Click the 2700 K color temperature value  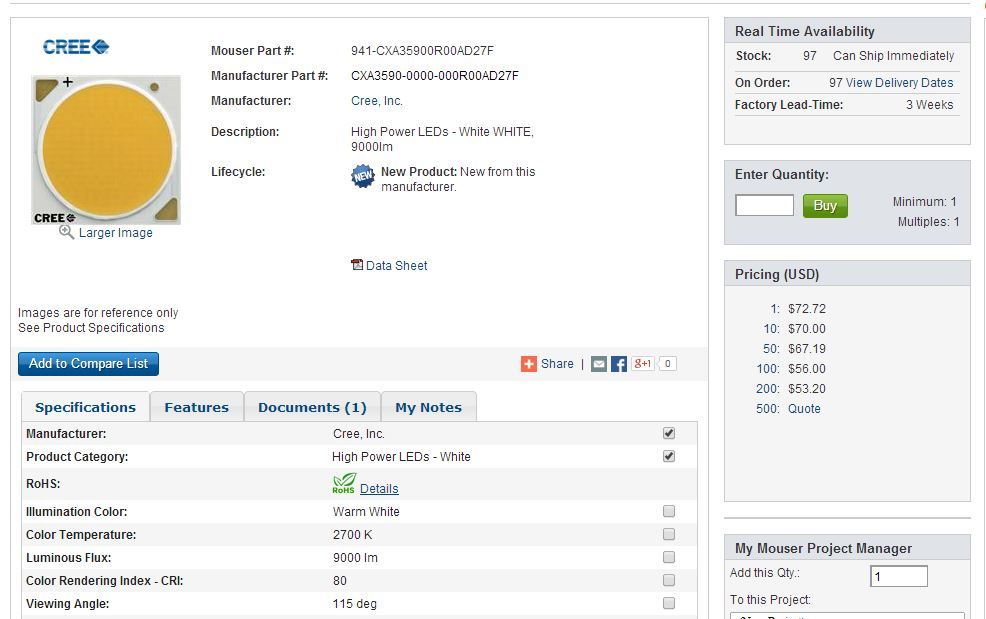[x=352, y=535]
